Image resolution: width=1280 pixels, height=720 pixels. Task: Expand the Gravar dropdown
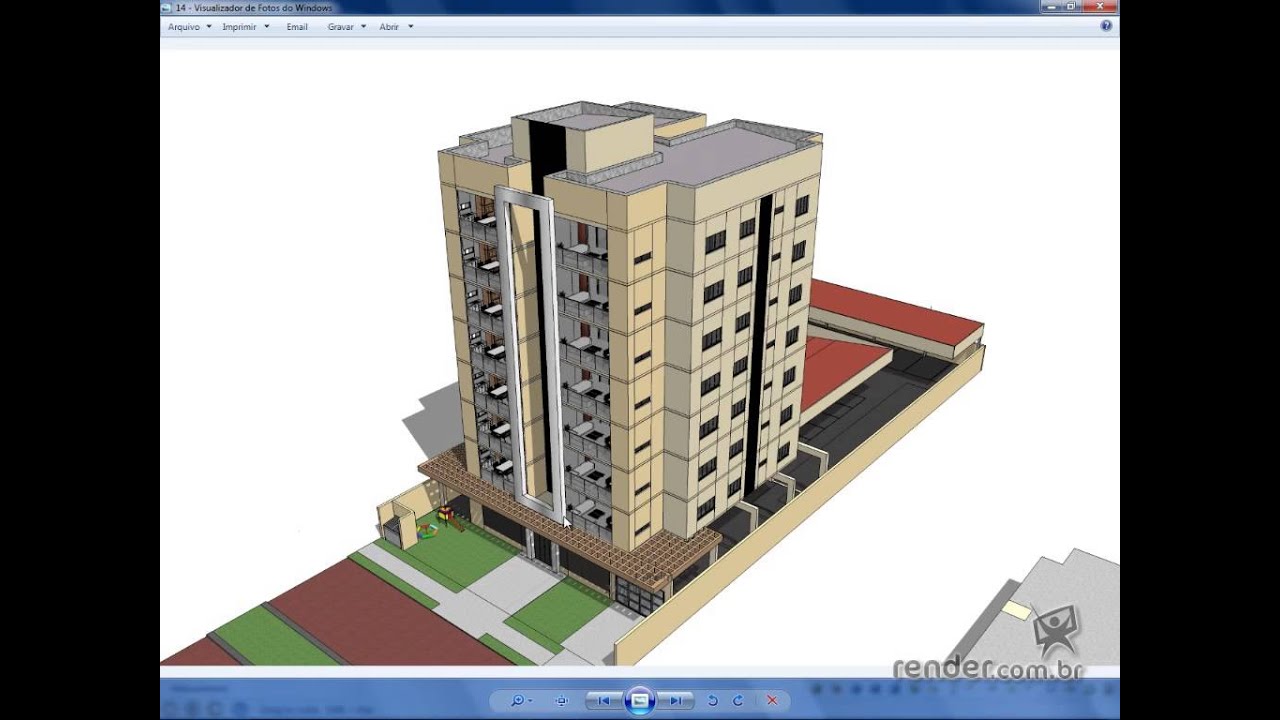(346, 27)
